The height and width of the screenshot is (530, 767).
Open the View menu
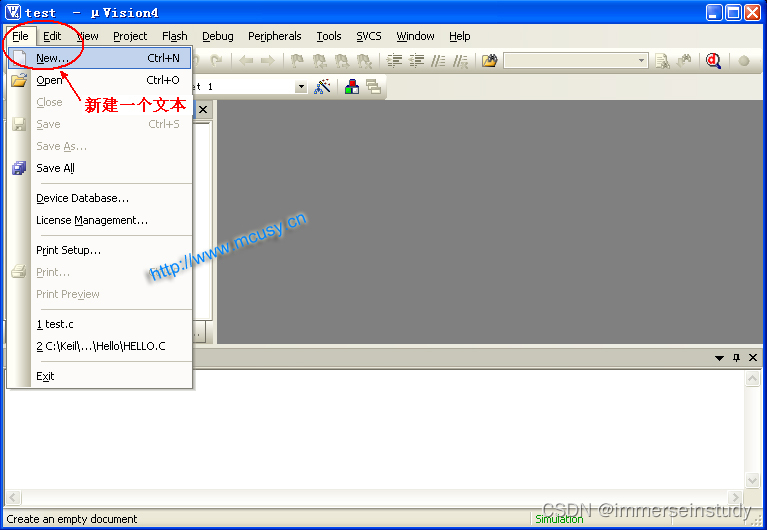pos(88,36)
